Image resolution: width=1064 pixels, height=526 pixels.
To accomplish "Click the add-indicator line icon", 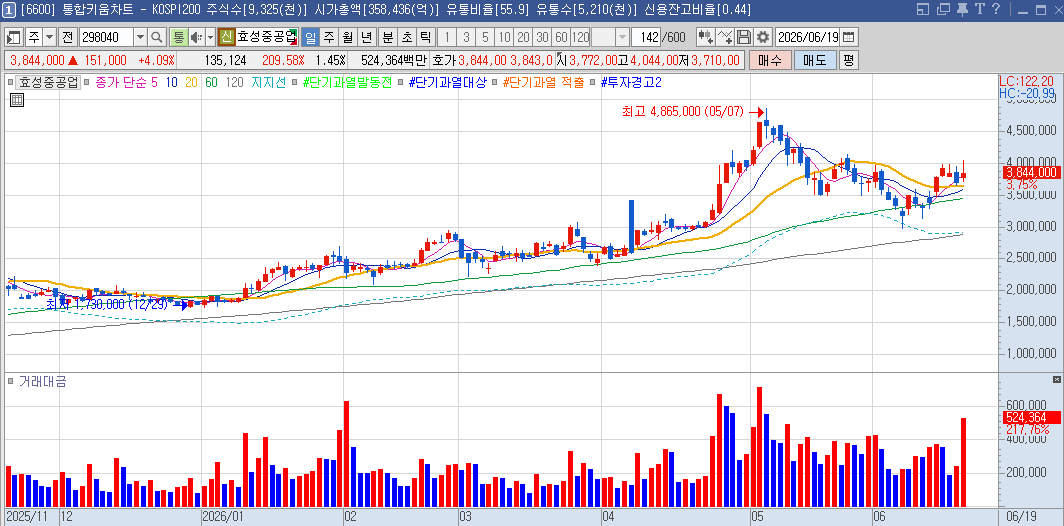I will click(725, 37).
